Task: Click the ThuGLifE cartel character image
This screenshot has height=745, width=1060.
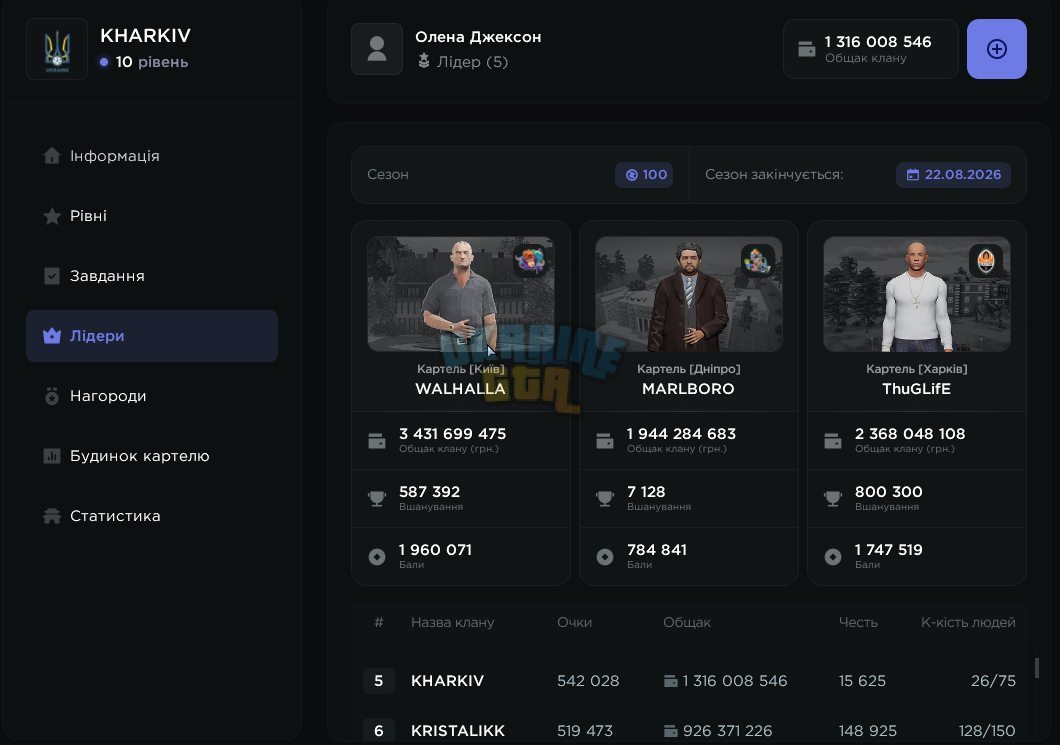Action: tap(917, 294)
